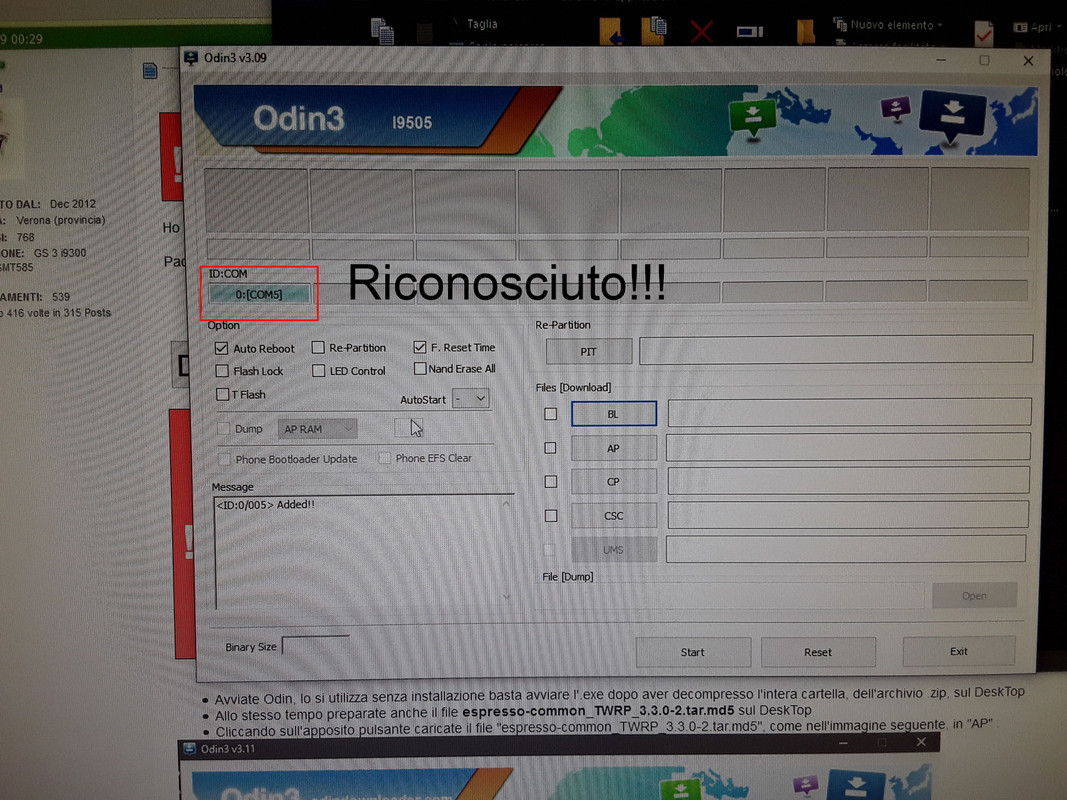Click the Odin3 v3.09 title bar icon

191,58
